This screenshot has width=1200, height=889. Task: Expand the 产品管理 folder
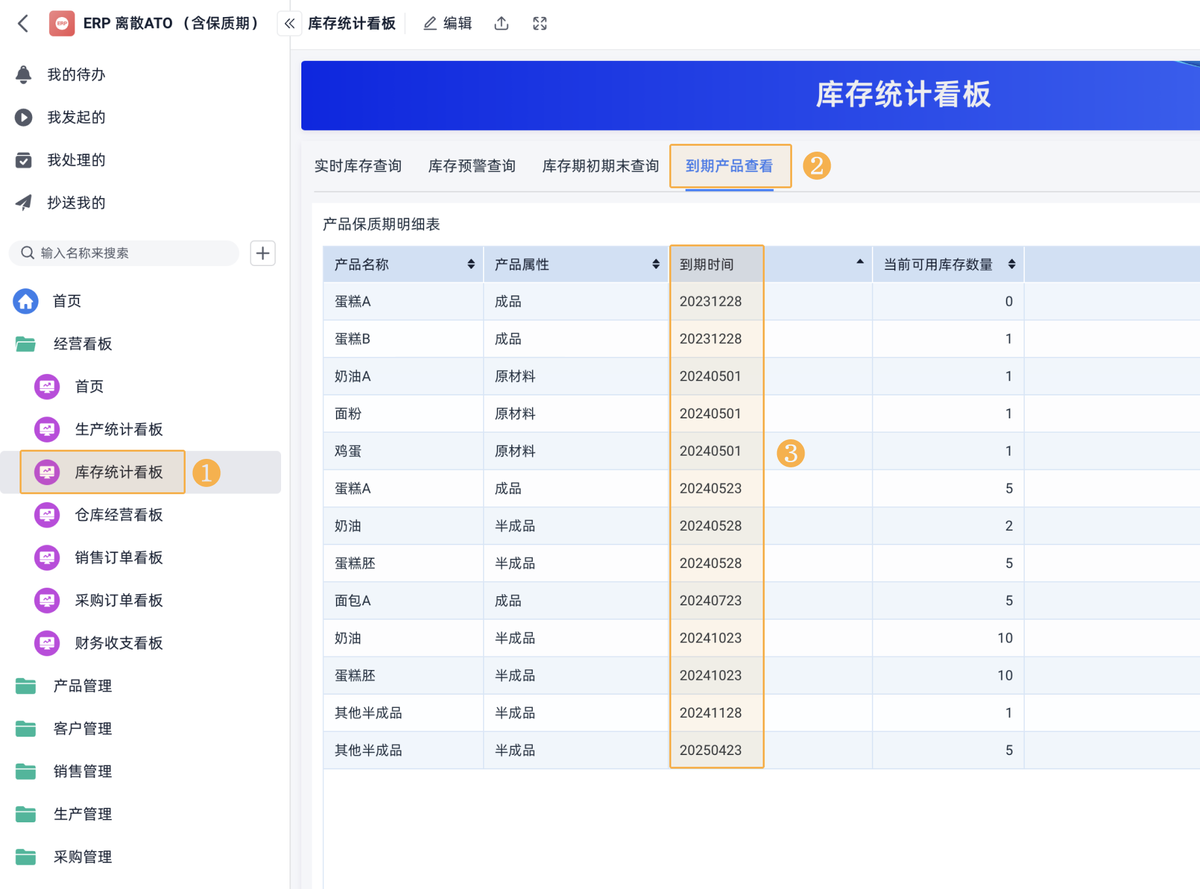(x=82, y=686)
